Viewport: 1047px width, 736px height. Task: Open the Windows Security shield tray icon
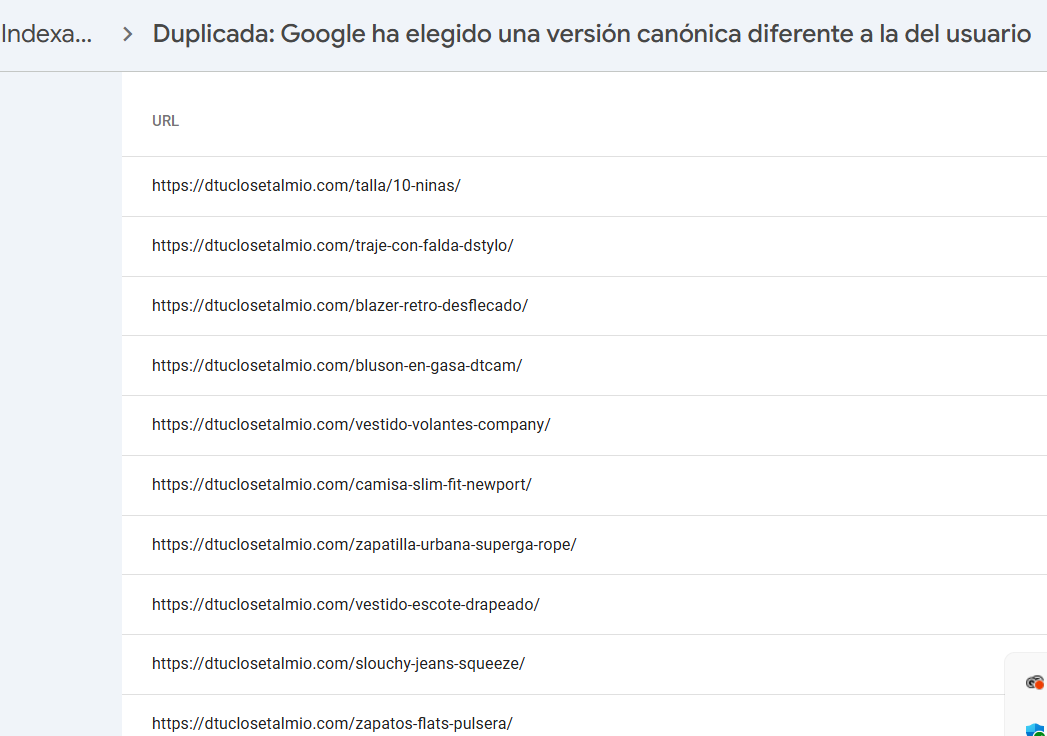1035,729
